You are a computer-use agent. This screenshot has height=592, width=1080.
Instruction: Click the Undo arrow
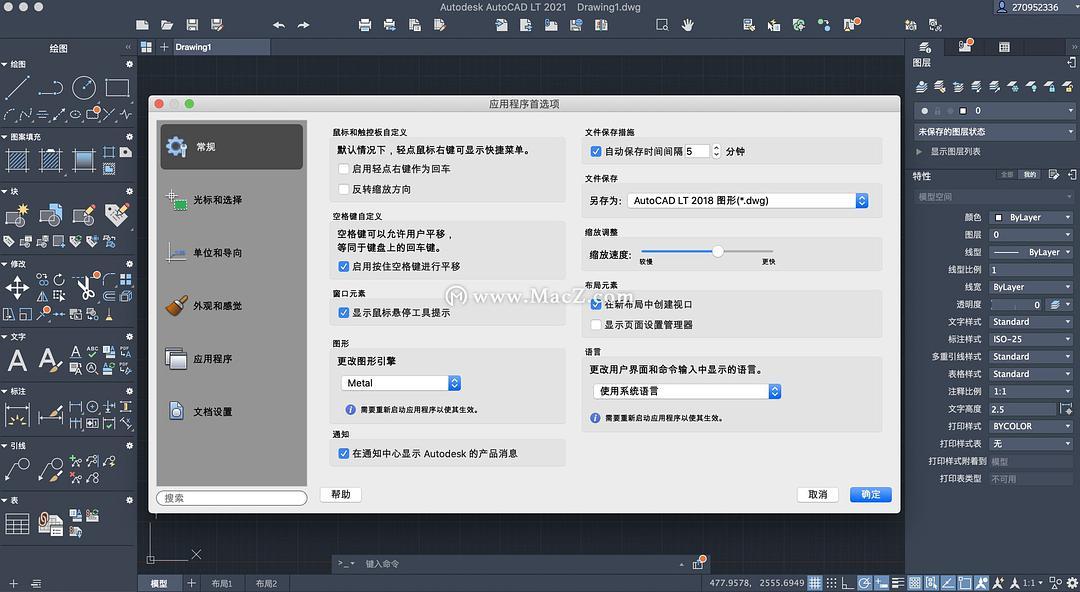click(x=279, y=25)
